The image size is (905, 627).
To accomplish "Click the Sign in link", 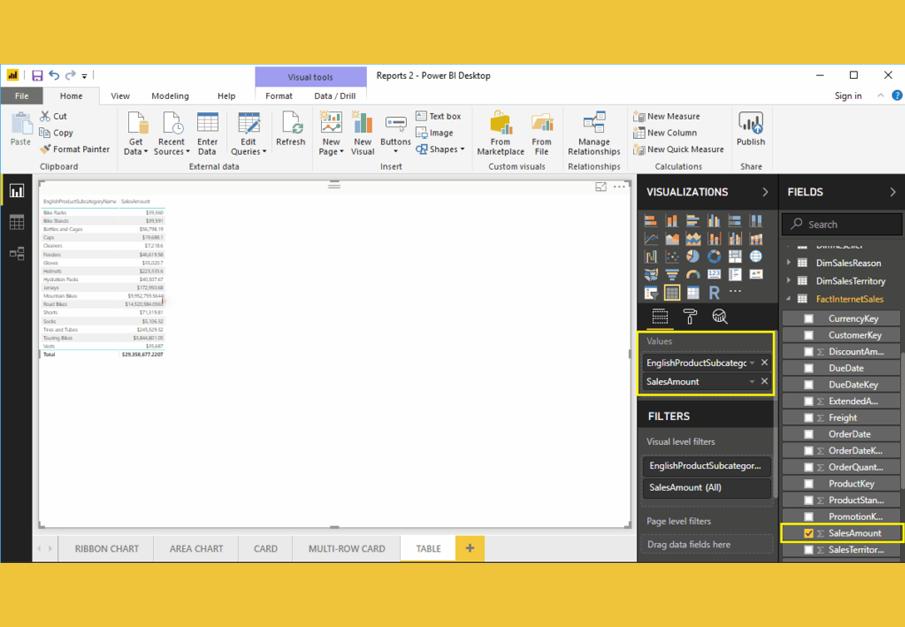I will click(848, 96).
